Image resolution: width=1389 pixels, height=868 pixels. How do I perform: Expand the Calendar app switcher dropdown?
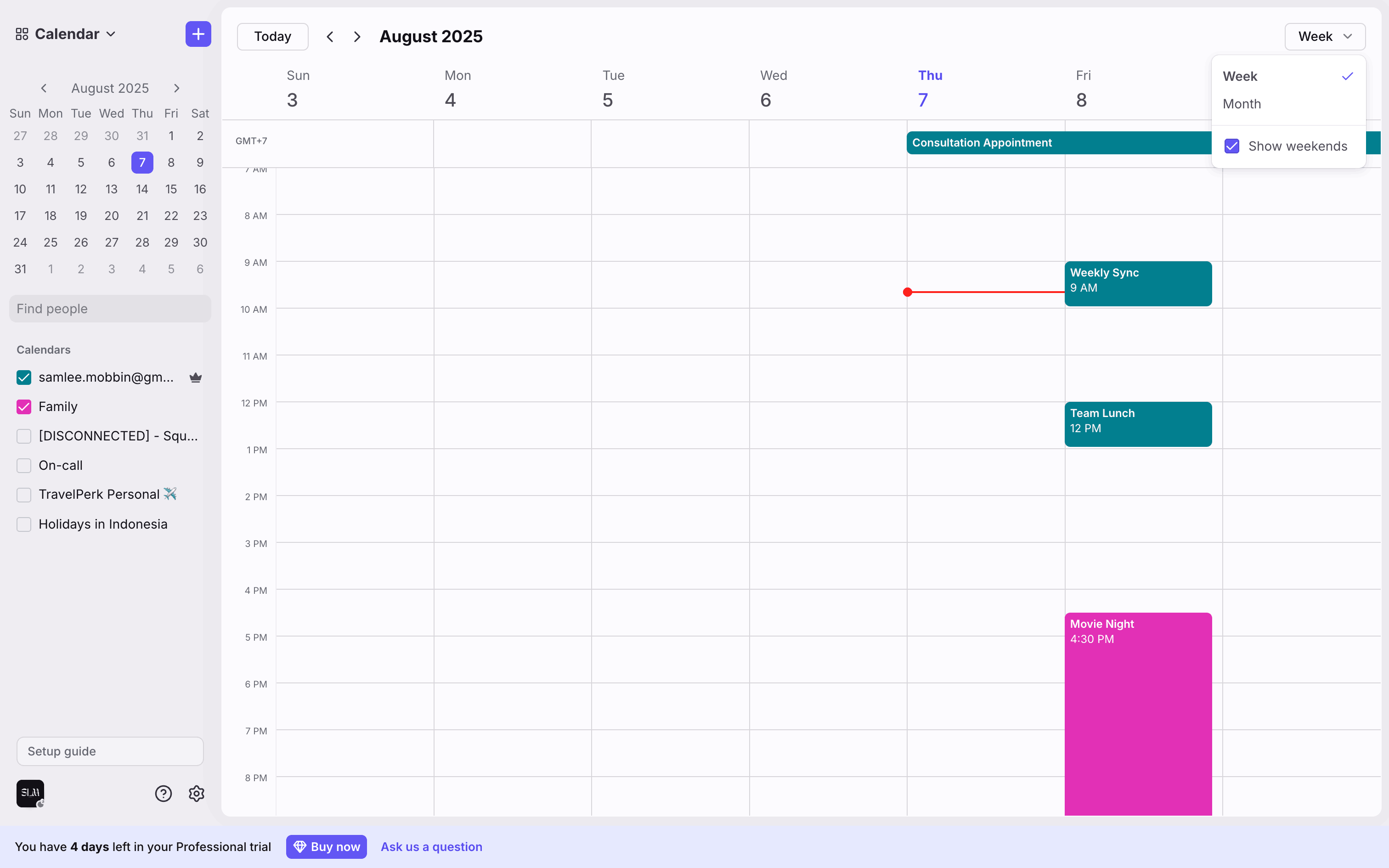click(66, 34)
